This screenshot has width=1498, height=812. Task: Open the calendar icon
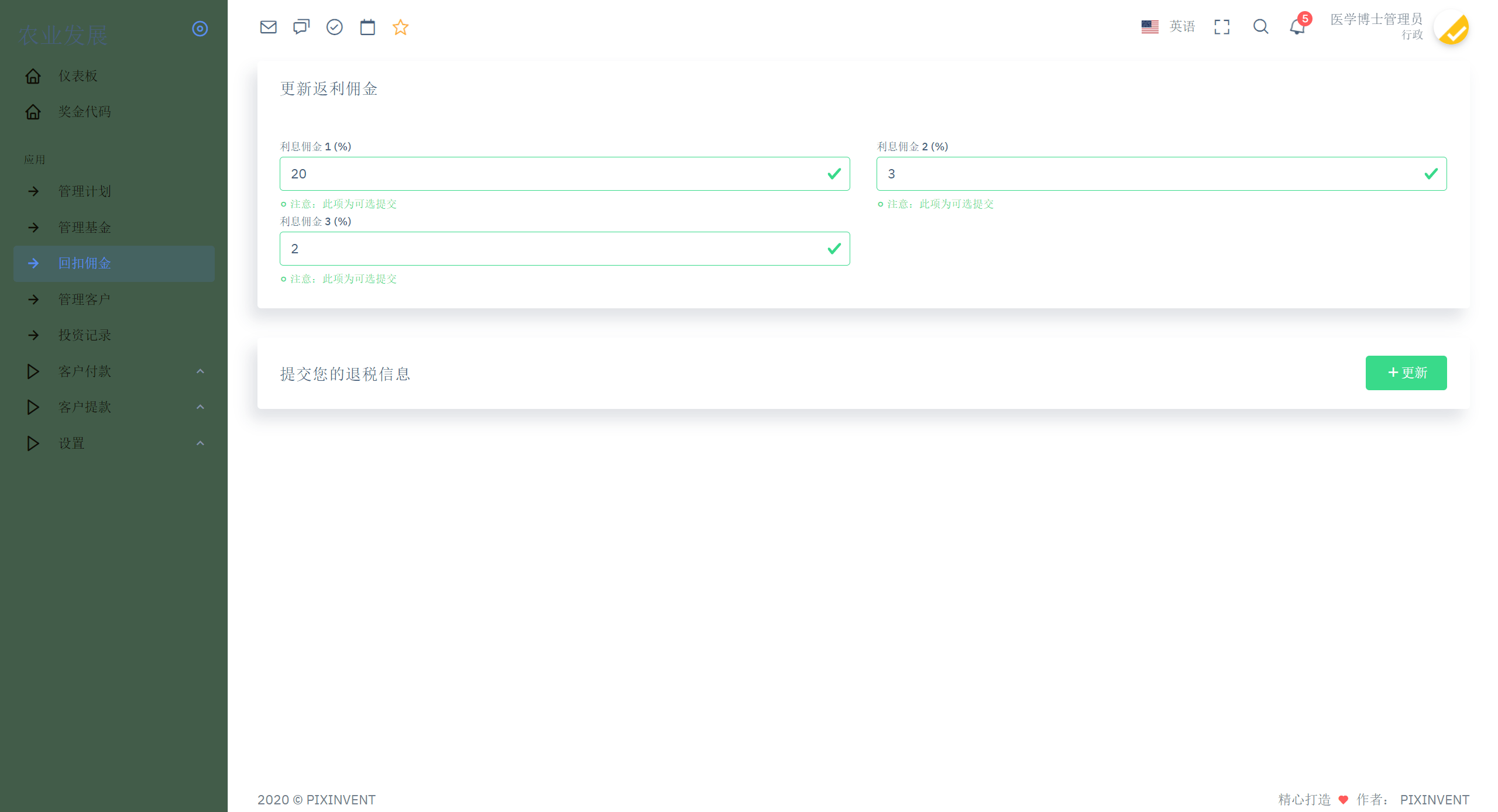click(367, 27)
